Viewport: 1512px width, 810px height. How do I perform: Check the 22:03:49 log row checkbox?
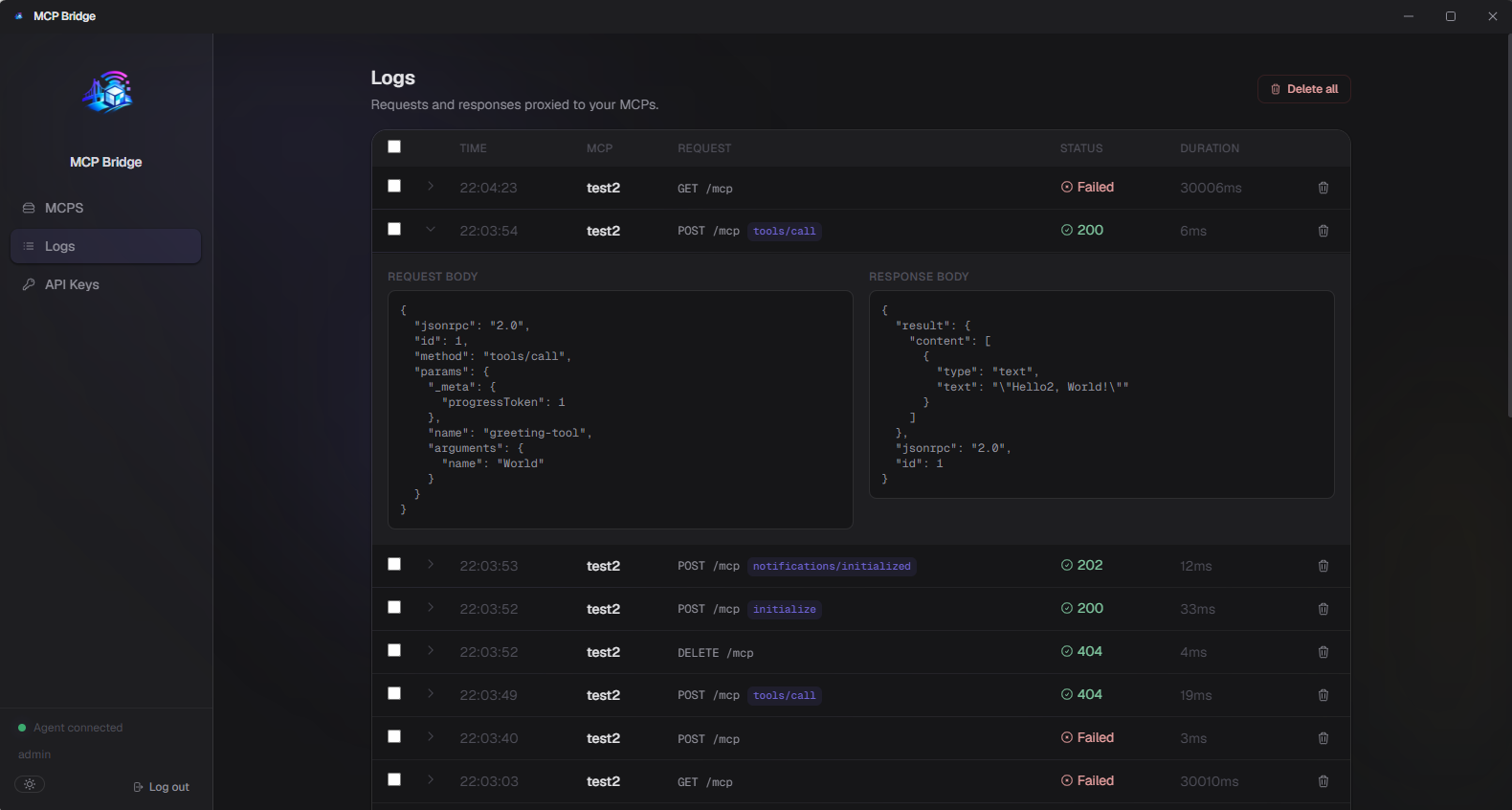click(x=394, y=693)
